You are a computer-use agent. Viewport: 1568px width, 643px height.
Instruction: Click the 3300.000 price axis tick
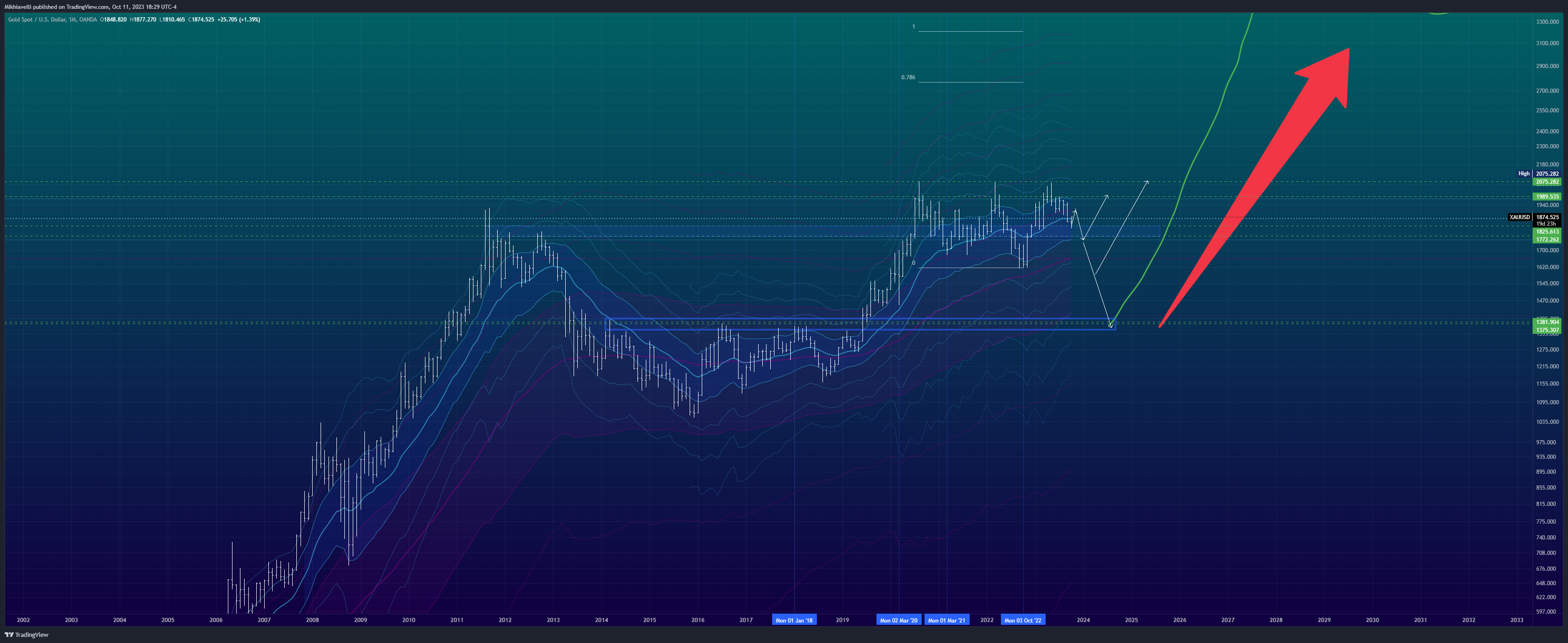tap(1547, 22)
